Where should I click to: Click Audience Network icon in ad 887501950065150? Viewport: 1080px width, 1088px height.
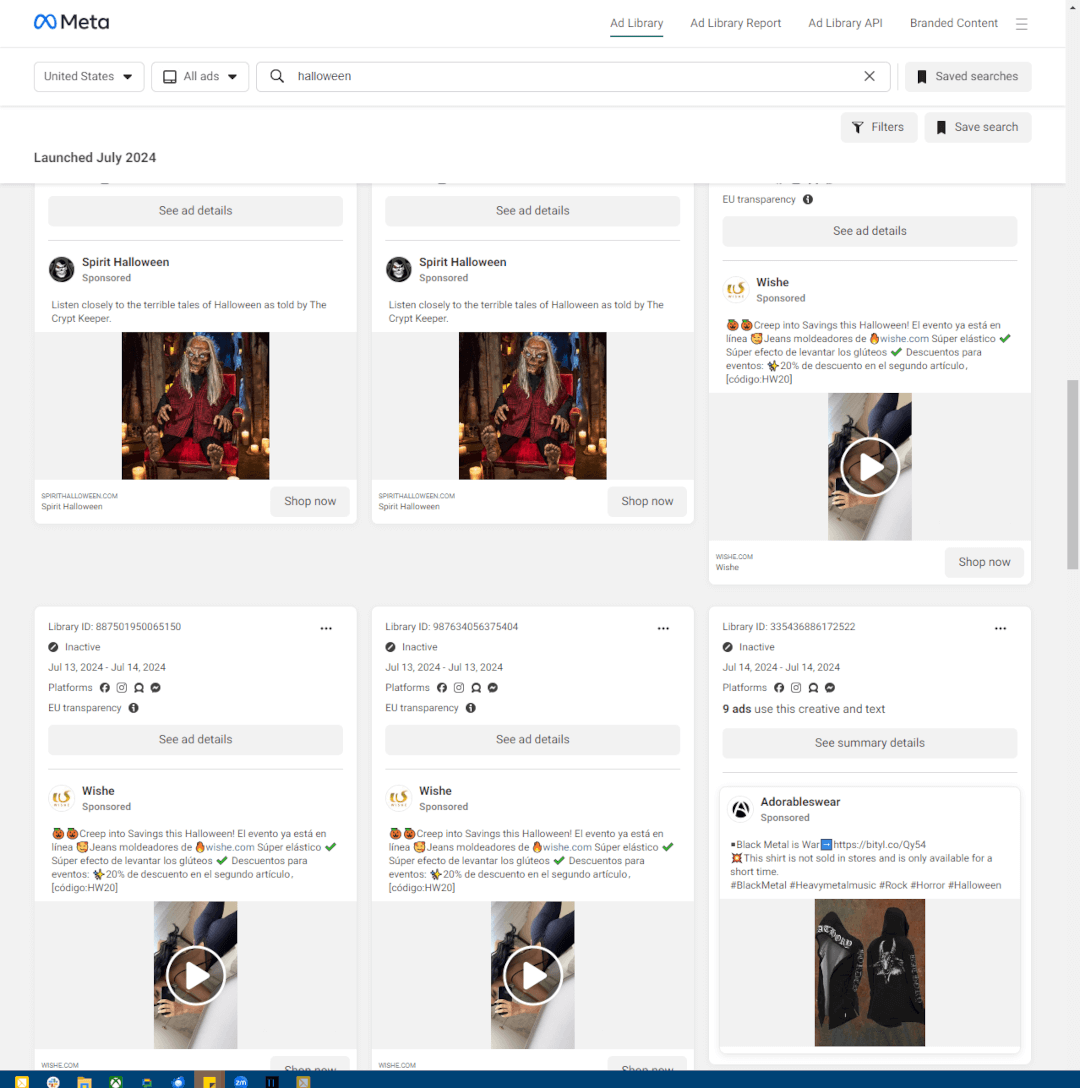point(139,688)
